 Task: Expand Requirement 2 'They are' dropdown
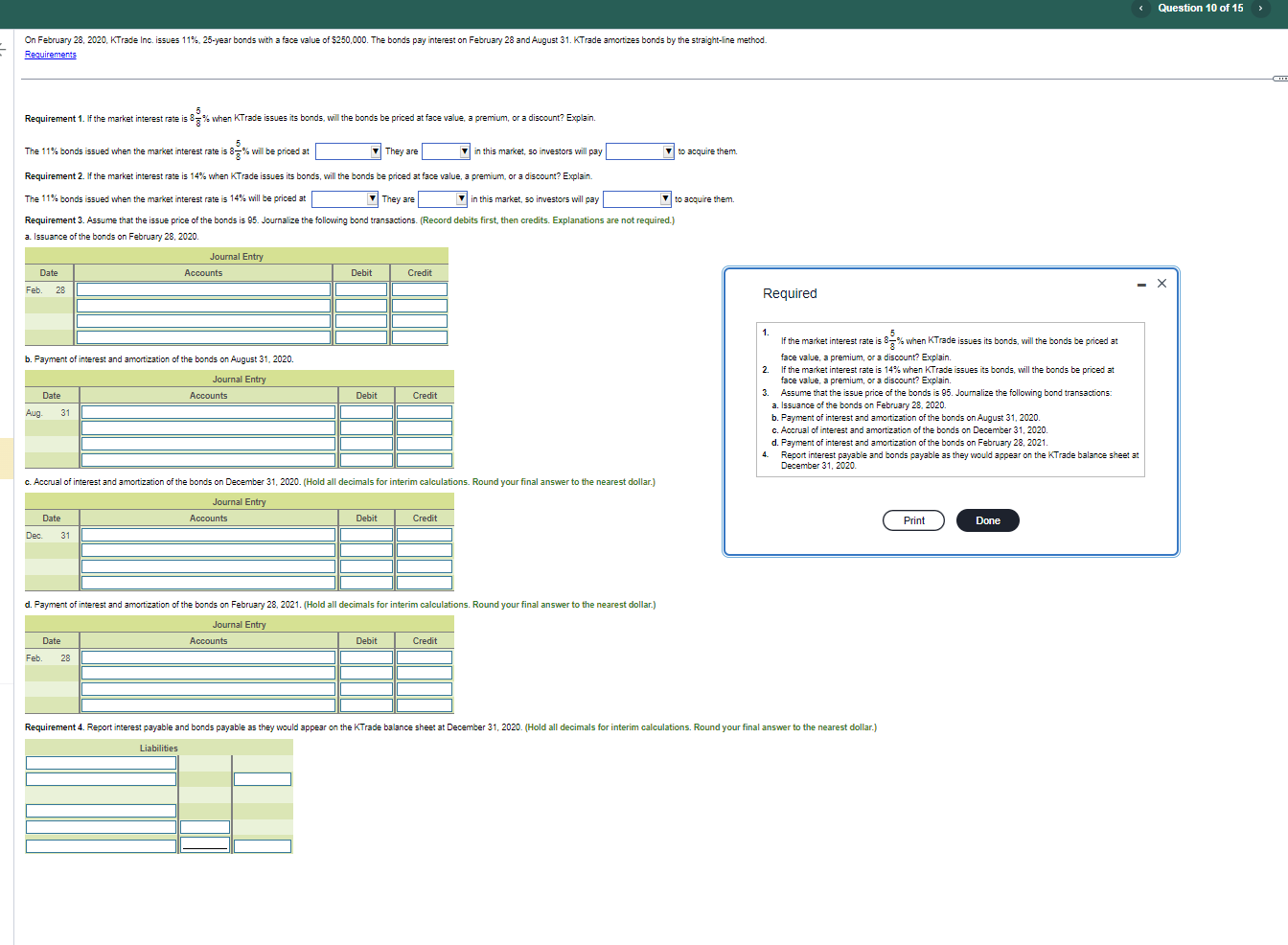pyautogui.click(x=443, y=199)
